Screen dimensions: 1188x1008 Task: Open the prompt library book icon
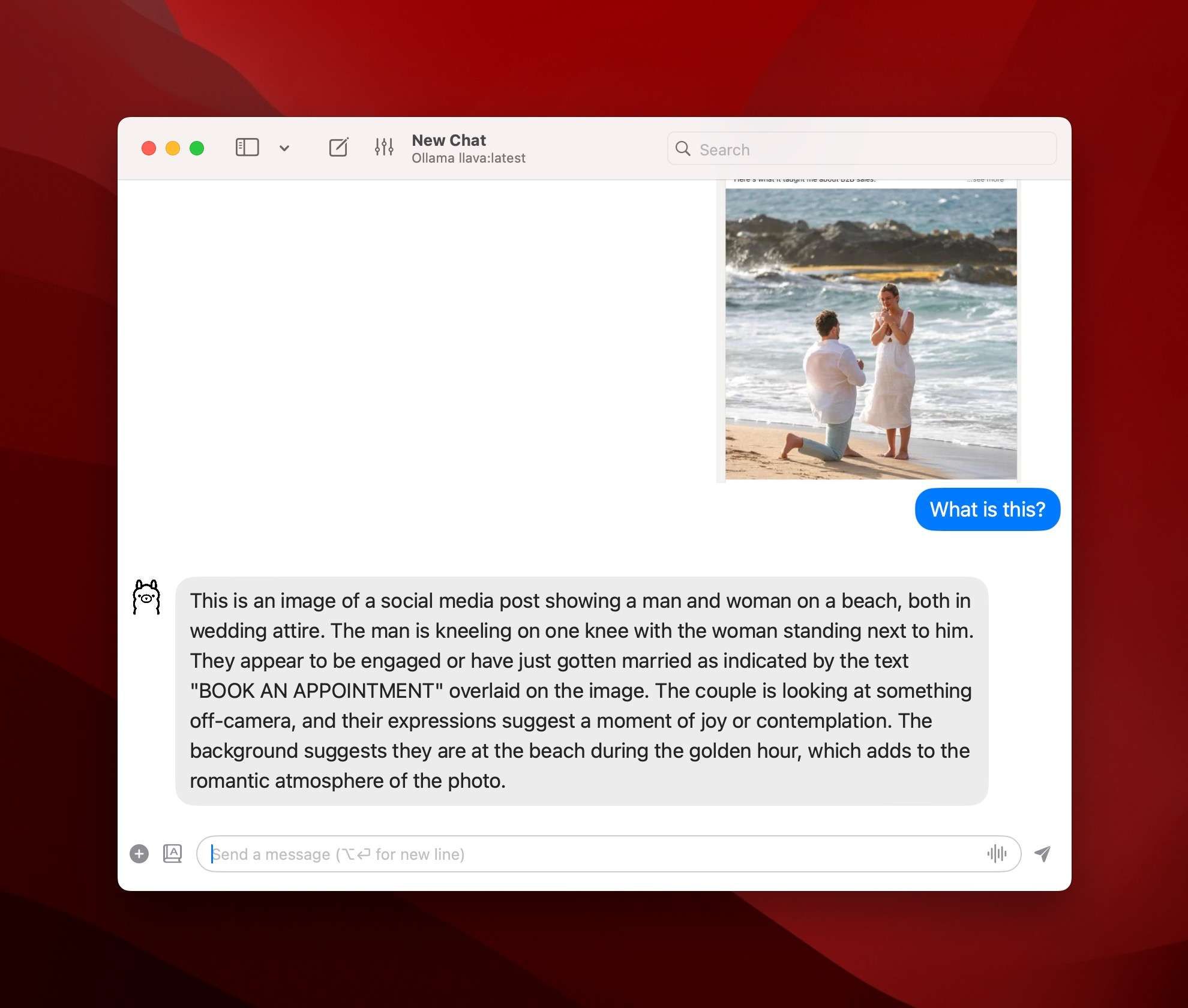point(172,854)
